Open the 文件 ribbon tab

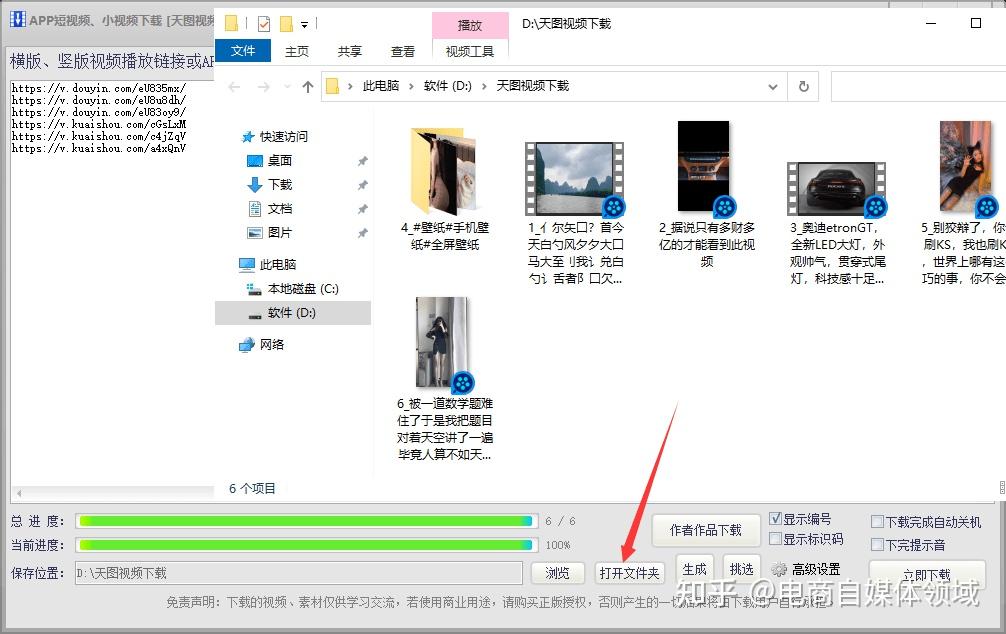coord(243,51)
